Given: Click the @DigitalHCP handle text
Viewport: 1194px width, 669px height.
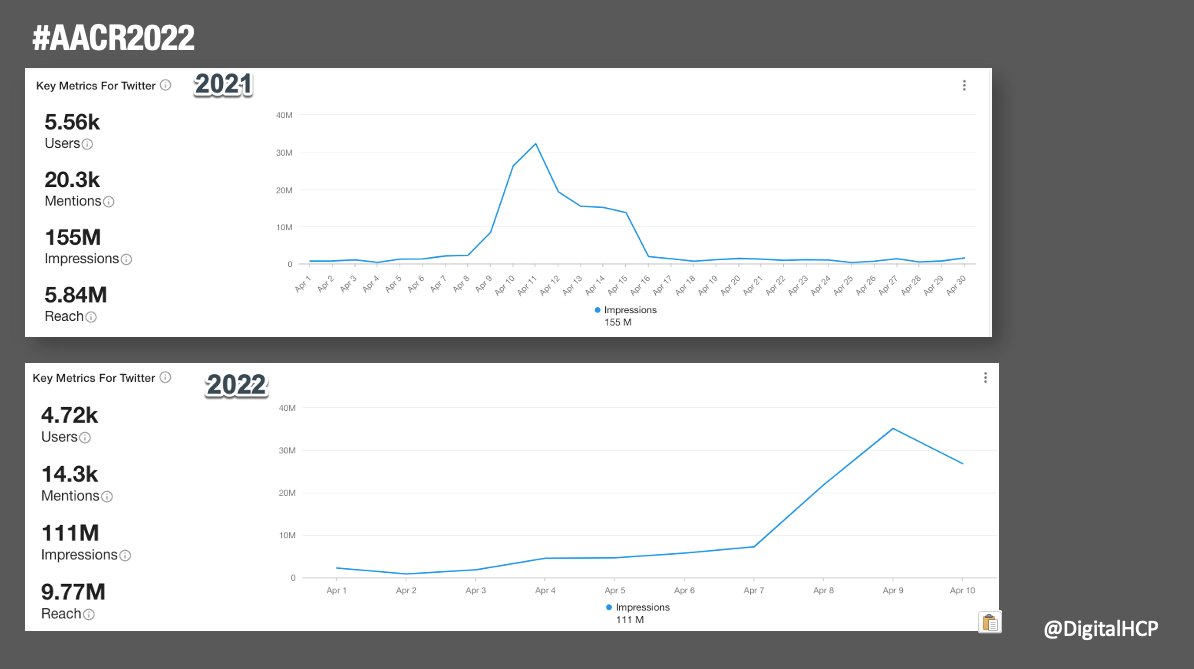Looking at the screenshot, I should click(x=1101, y=629).
